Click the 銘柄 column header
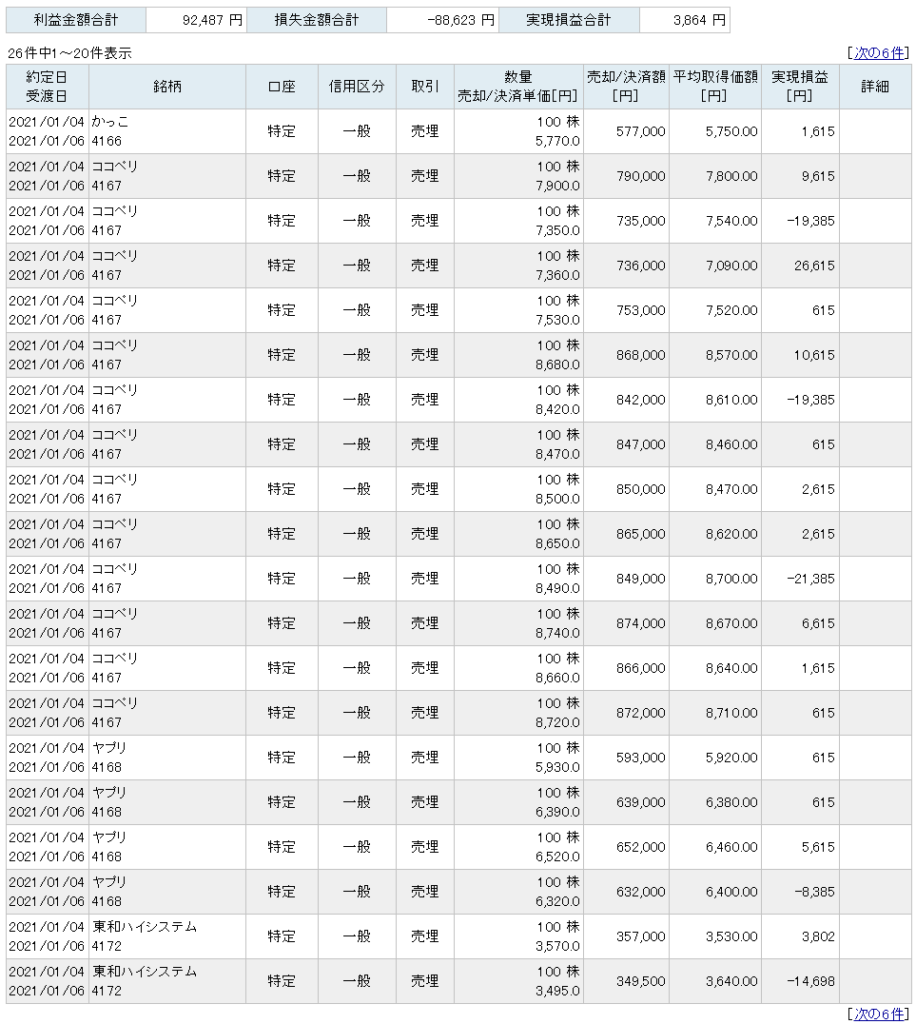Screen dimensions: 916x1024 [167, 87]
